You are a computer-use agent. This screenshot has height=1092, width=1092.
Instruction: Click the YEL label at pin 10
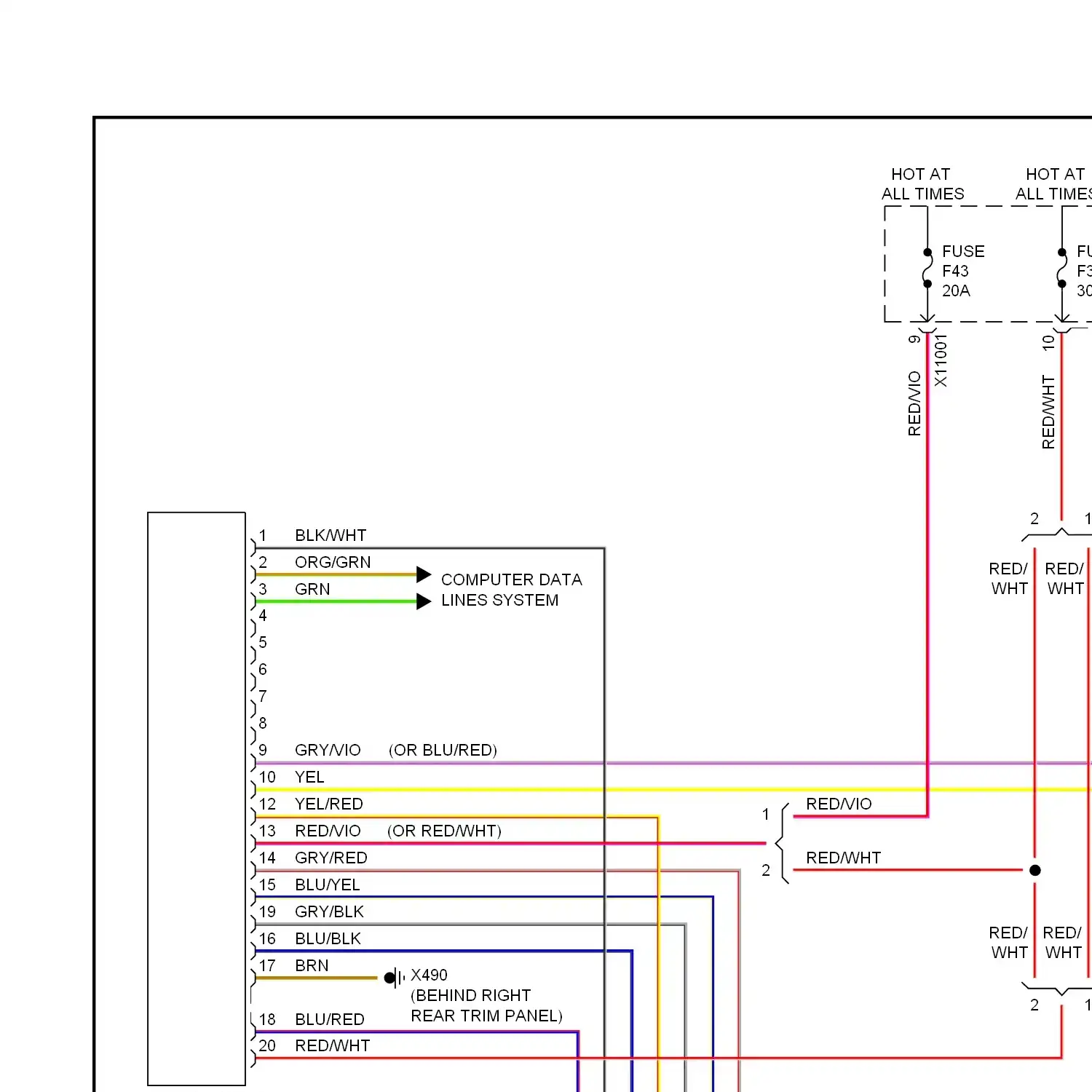[309, 777]
